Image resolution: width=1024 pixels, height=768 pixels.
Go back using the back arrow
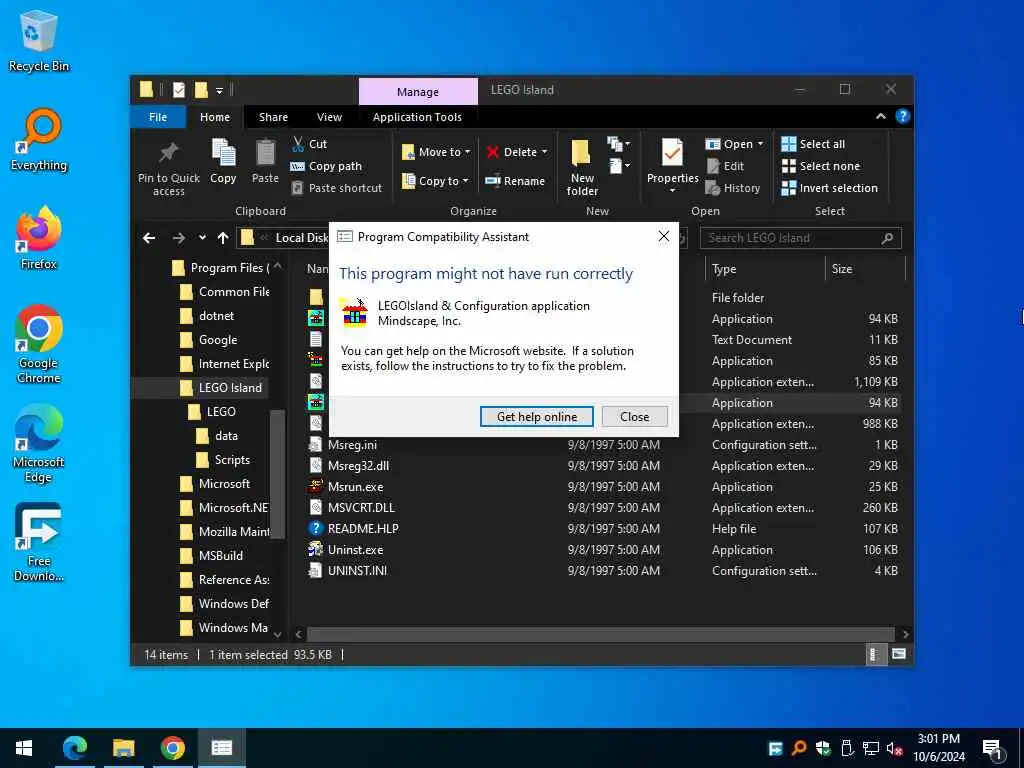149,238
